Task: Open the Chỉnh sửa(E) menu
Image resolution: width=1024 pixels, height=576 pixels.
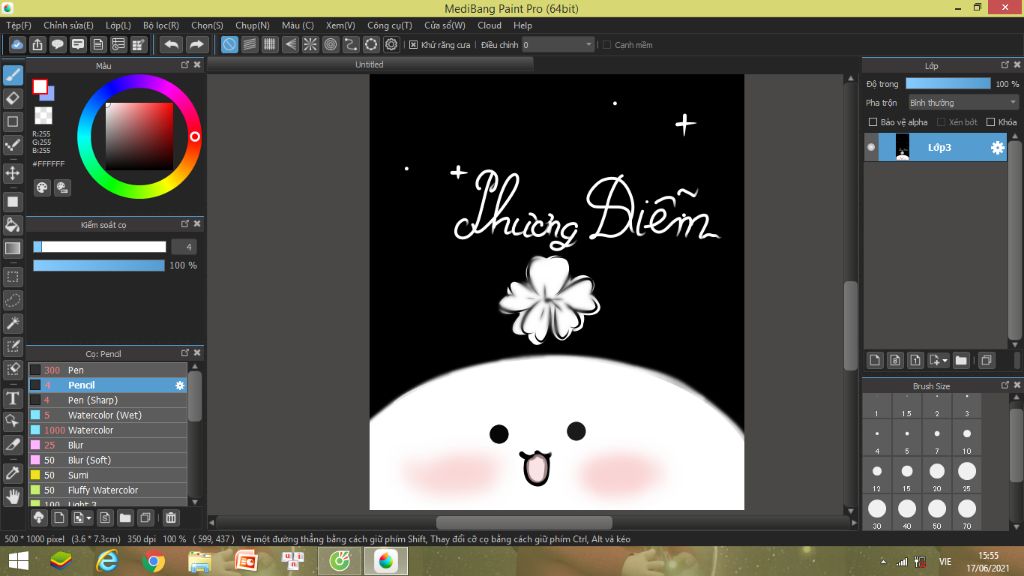Action: [69, 25]
